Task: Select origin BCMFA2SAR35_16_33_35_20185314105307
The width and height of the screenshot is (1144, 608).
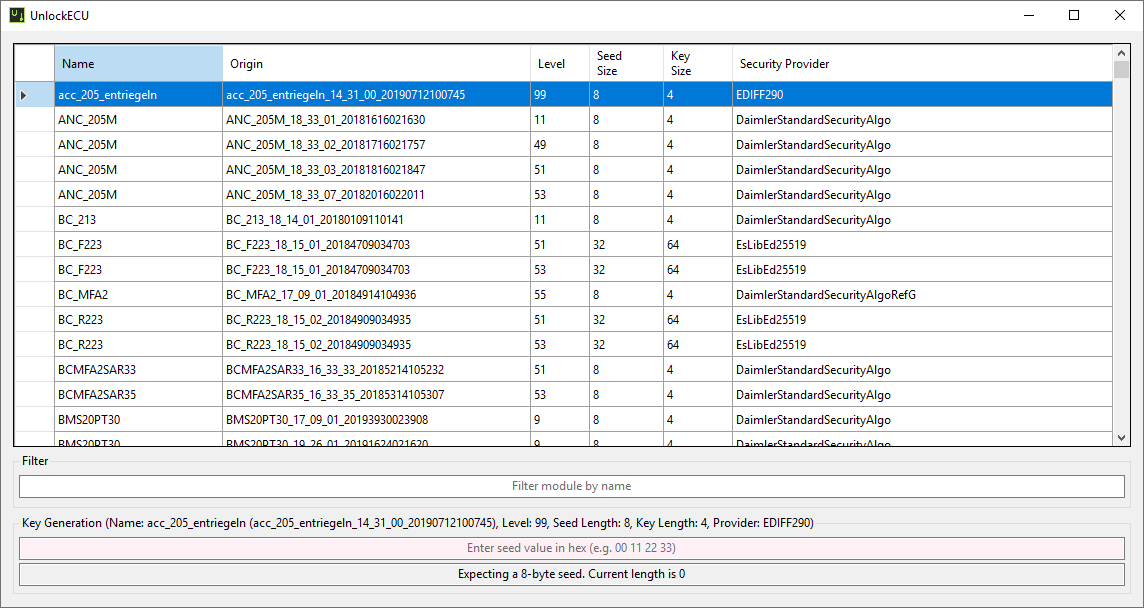Action: 376,394
